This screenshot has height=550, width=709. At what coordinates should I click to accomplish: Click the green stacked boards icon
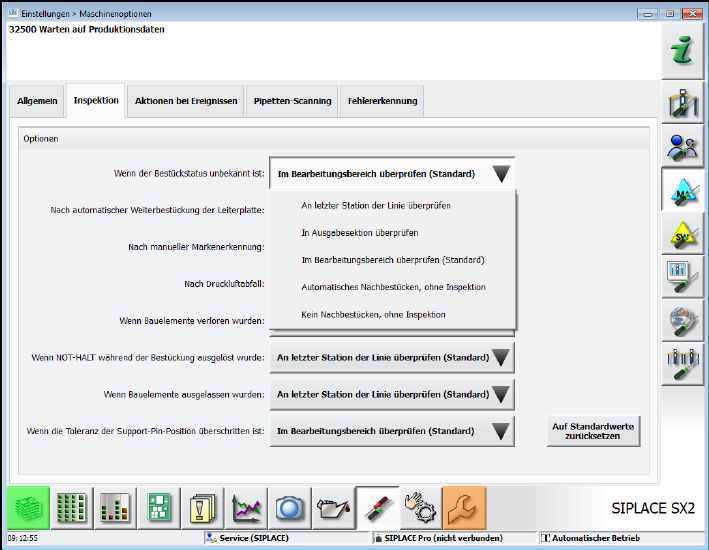(28, 508)
